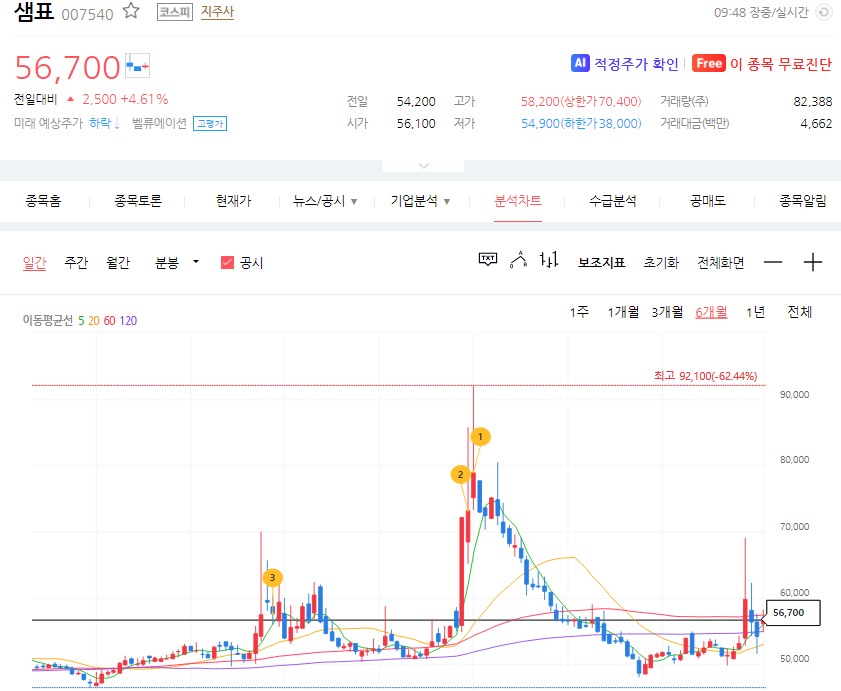Screen dimensions: 841x691
Task: Select the trendline angle drawing tool
Action: [517, 258]
